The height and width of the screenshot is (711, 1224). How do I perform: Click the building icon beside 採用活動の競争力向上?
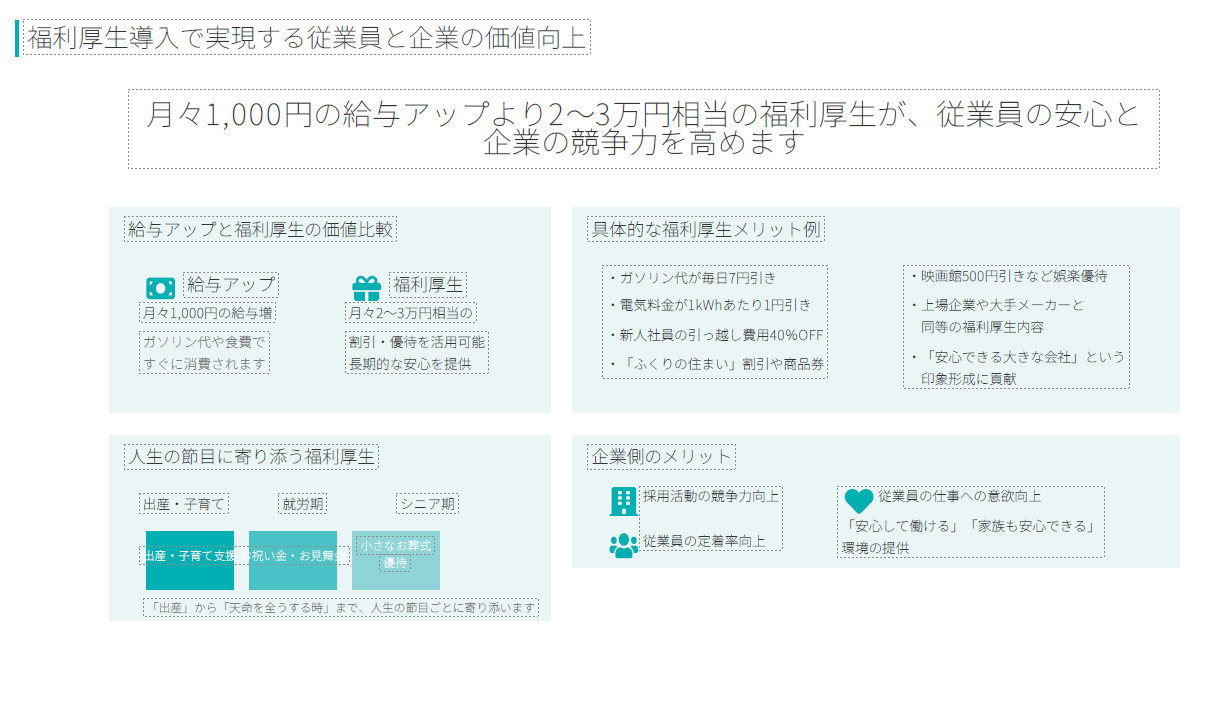pyautogui.click(x=623, y=501)
